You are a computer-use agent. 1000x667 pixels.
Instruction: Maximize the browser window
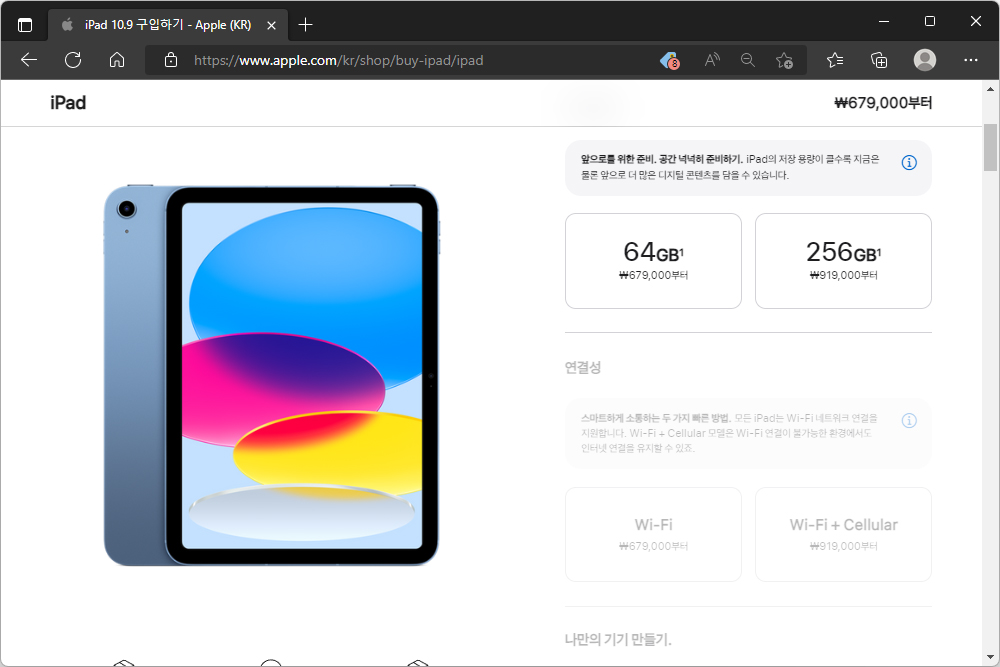(930, 21)
